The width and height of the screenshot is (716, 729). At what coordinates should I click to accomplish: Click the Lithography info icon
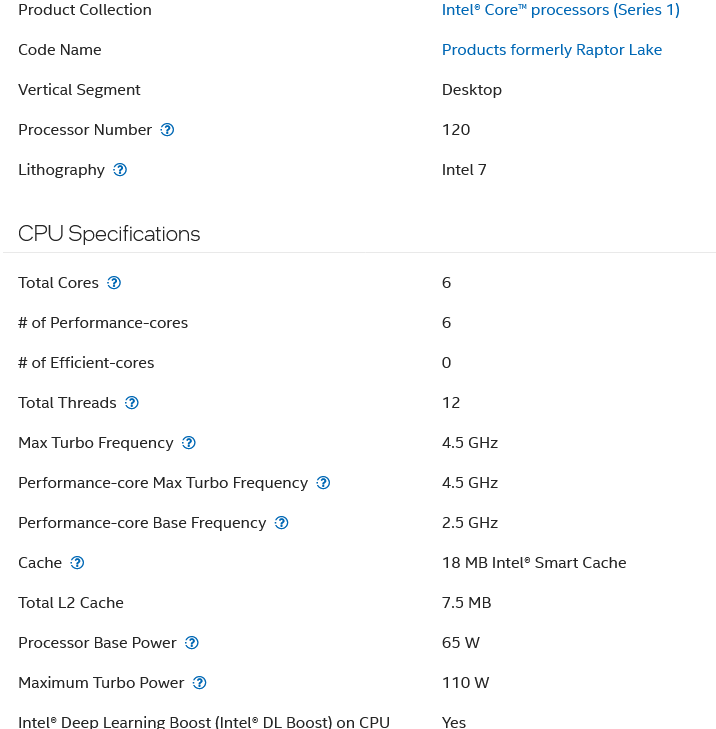pyautogui.click(x=120, y=170)
